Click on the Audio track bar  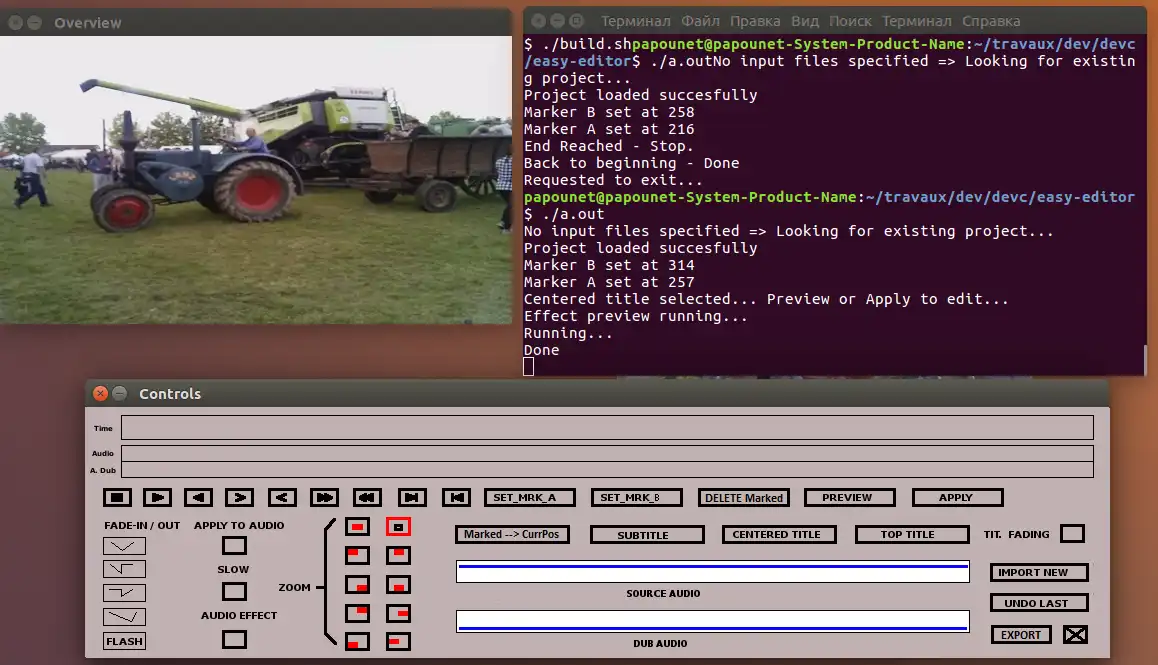click(607, 453)
